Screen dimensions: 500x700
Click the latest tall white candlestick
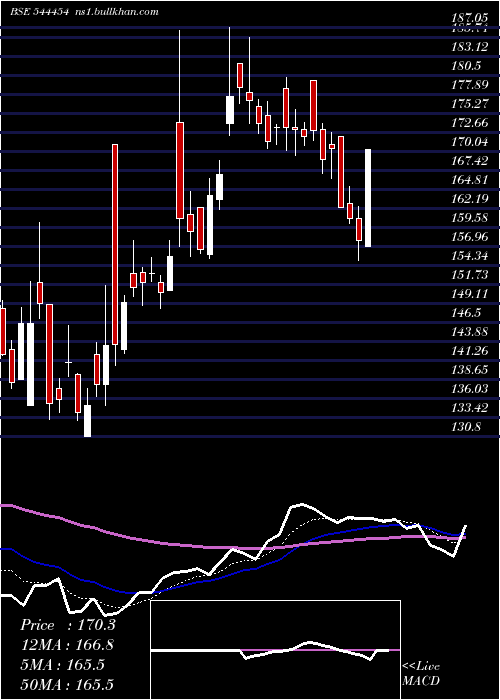pyautogui.click(x=368, y=198)
